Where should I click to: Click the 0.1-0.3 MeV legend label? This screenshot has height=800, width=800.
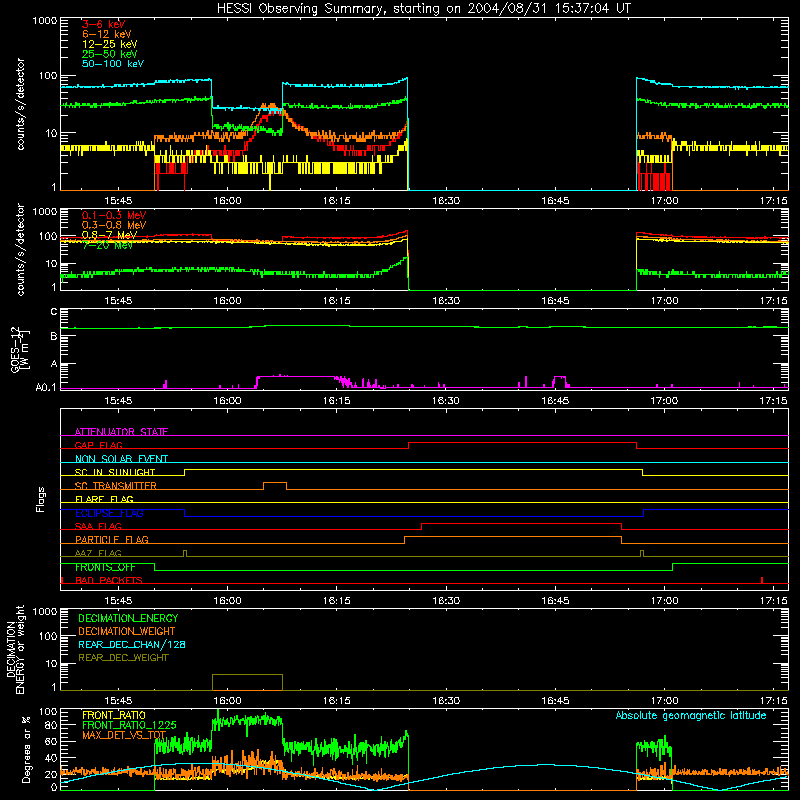click(114, 215)
